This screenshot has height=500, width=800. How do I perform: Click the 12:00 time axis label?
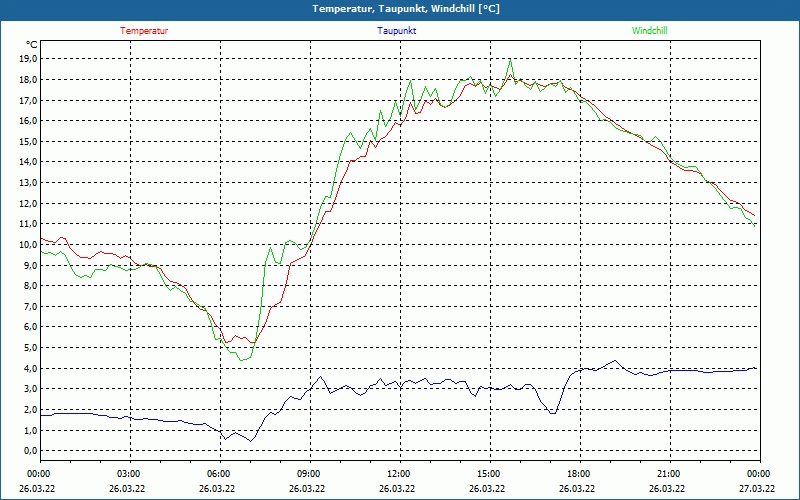[x=398, y=474]
